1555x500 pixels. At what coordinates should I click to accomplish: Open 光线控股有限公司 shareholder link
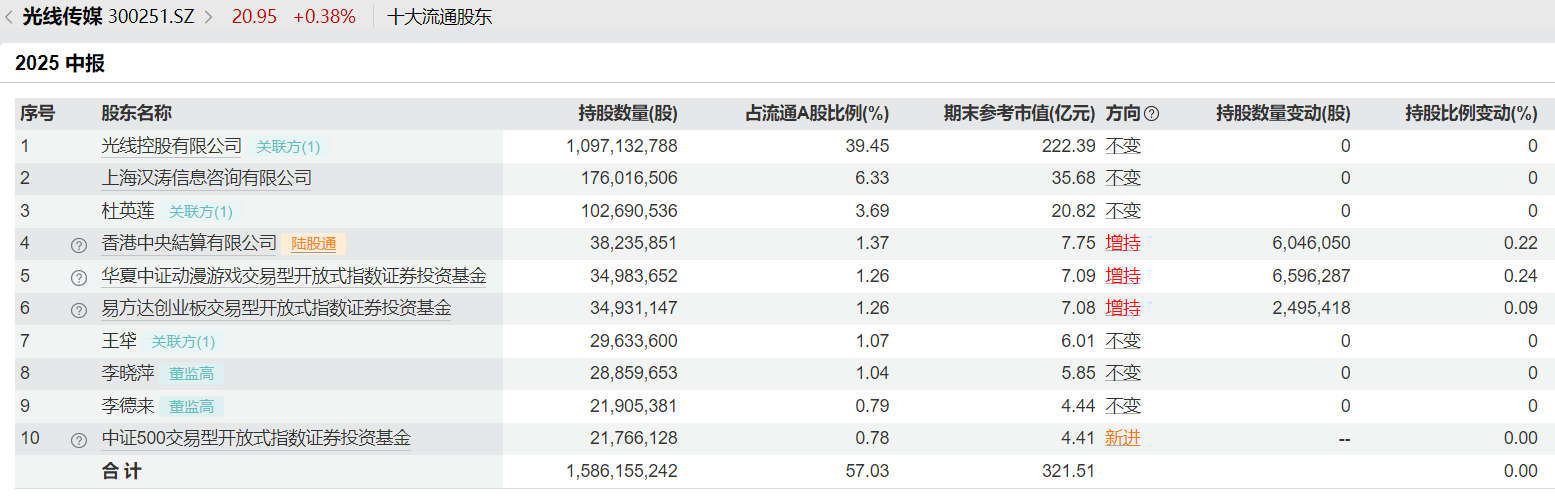171,146
